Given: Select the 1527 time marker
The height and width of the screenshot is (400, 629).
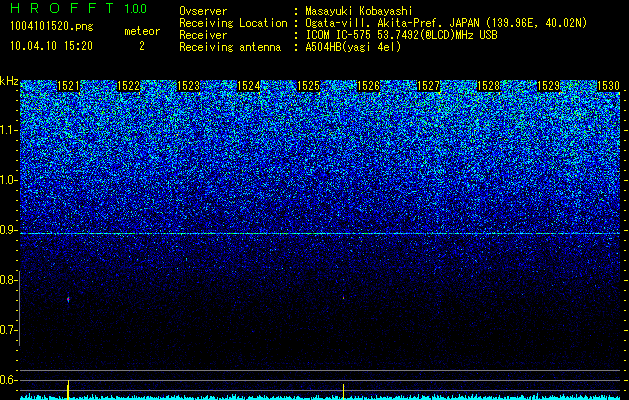Looking at the screenshot, I should (x=428, y=86).
